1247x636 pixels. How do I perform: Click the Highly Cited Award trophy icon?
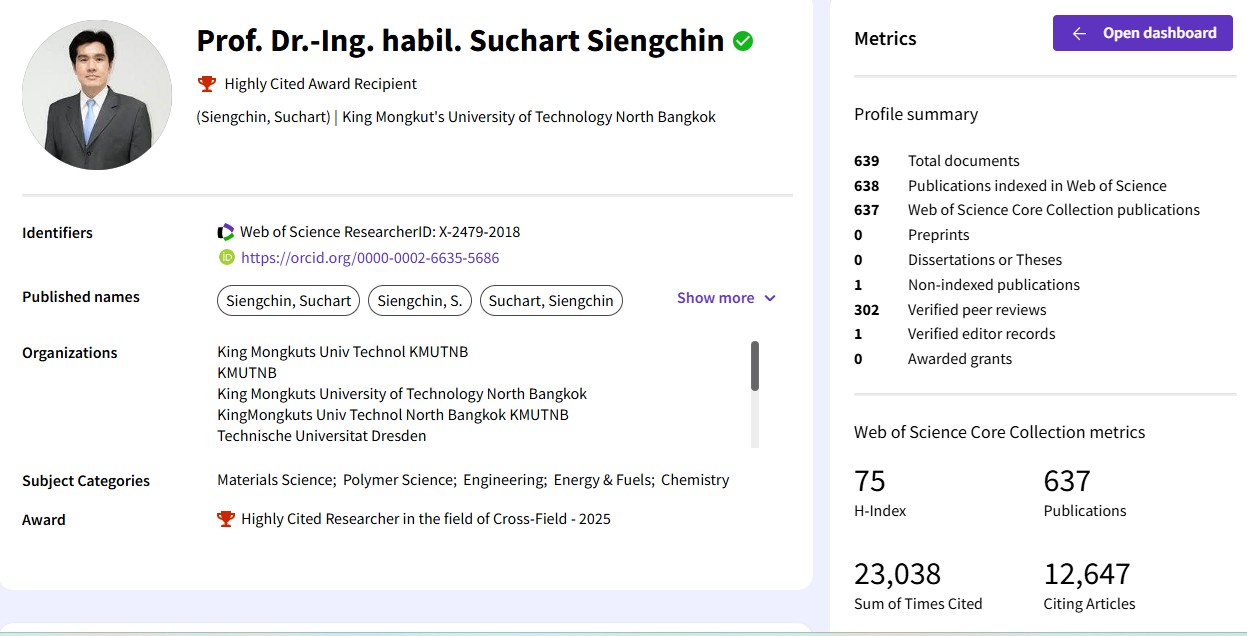point(207,84)
